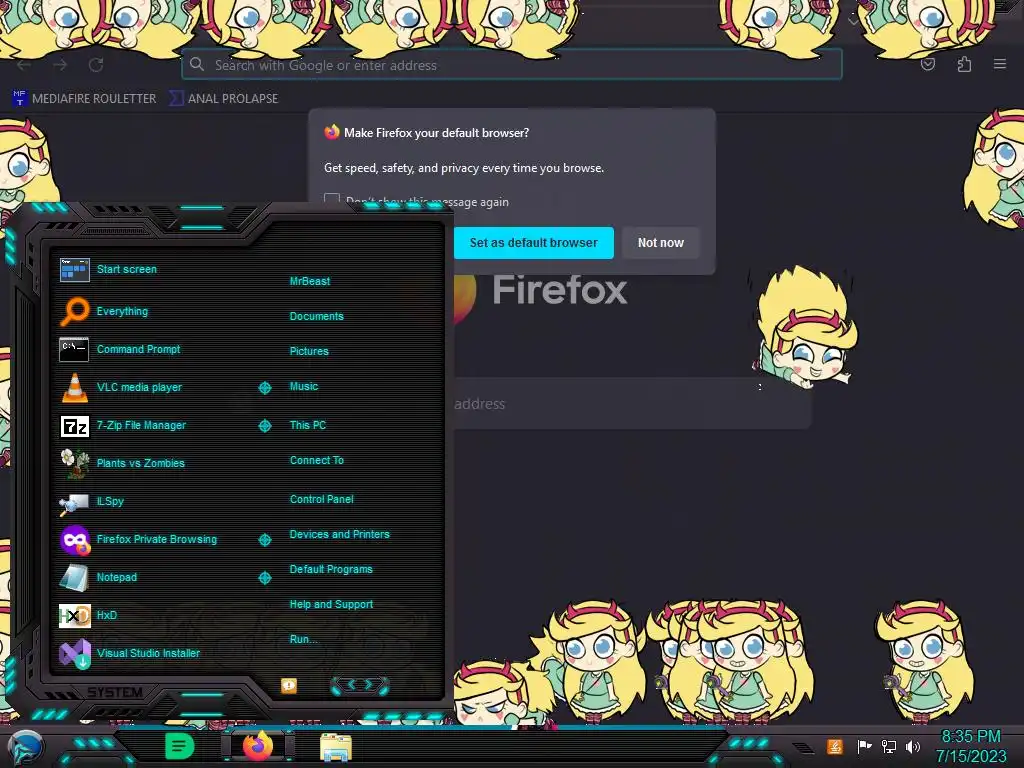
Task: Set as default browser
Action: [x=534, y=243]
